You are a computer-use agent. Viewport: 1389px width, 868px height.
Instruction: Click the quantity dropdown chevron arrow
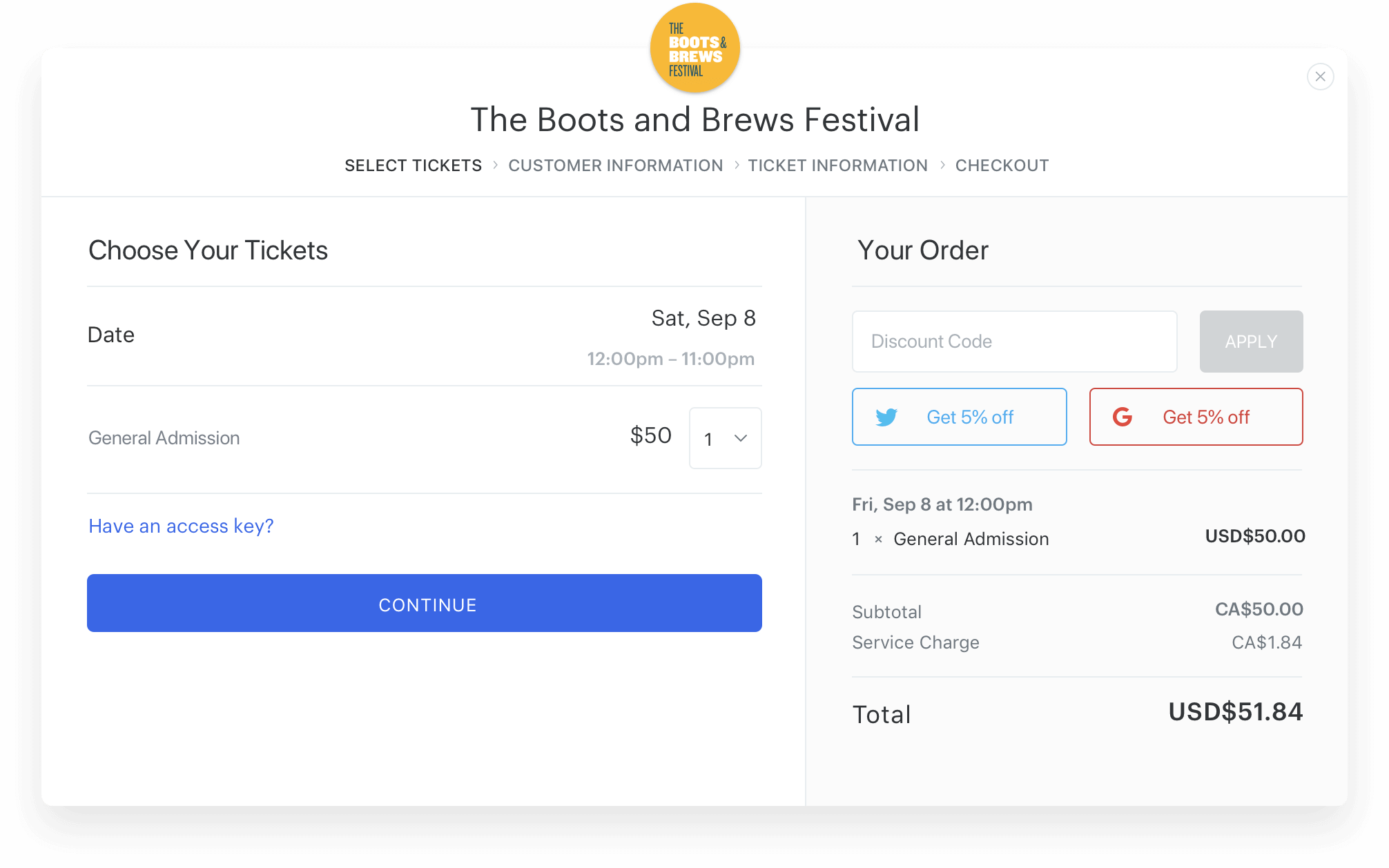741,438
